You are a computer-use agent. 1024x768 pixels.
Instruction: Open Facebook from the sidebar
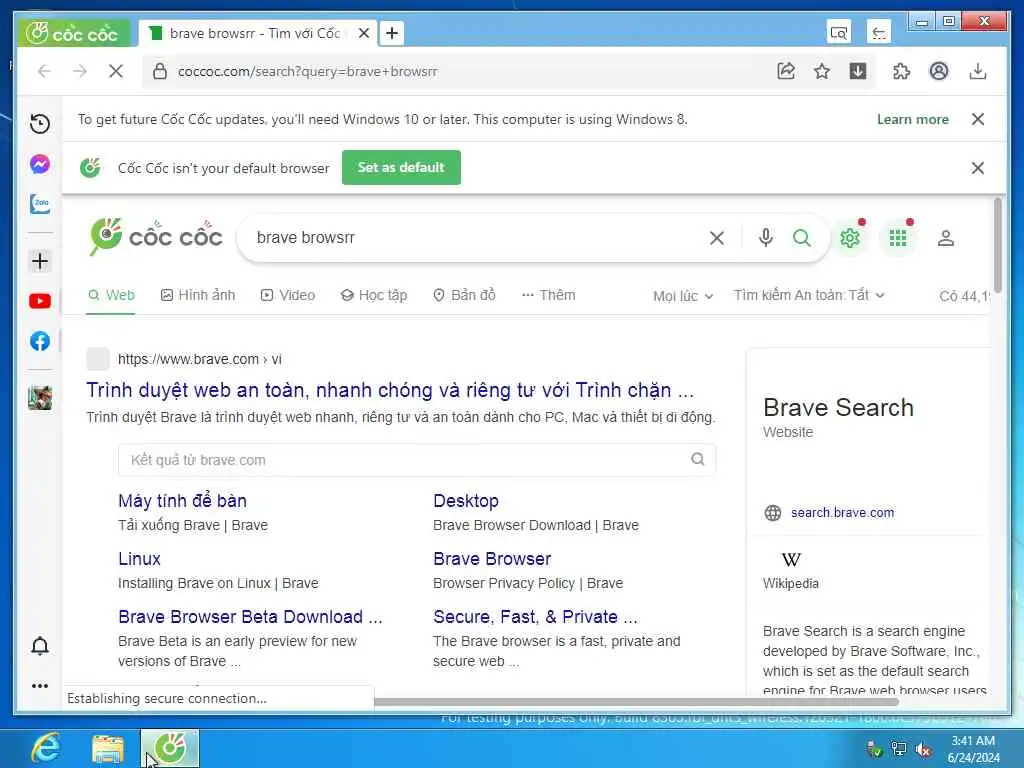pos(40,341)
